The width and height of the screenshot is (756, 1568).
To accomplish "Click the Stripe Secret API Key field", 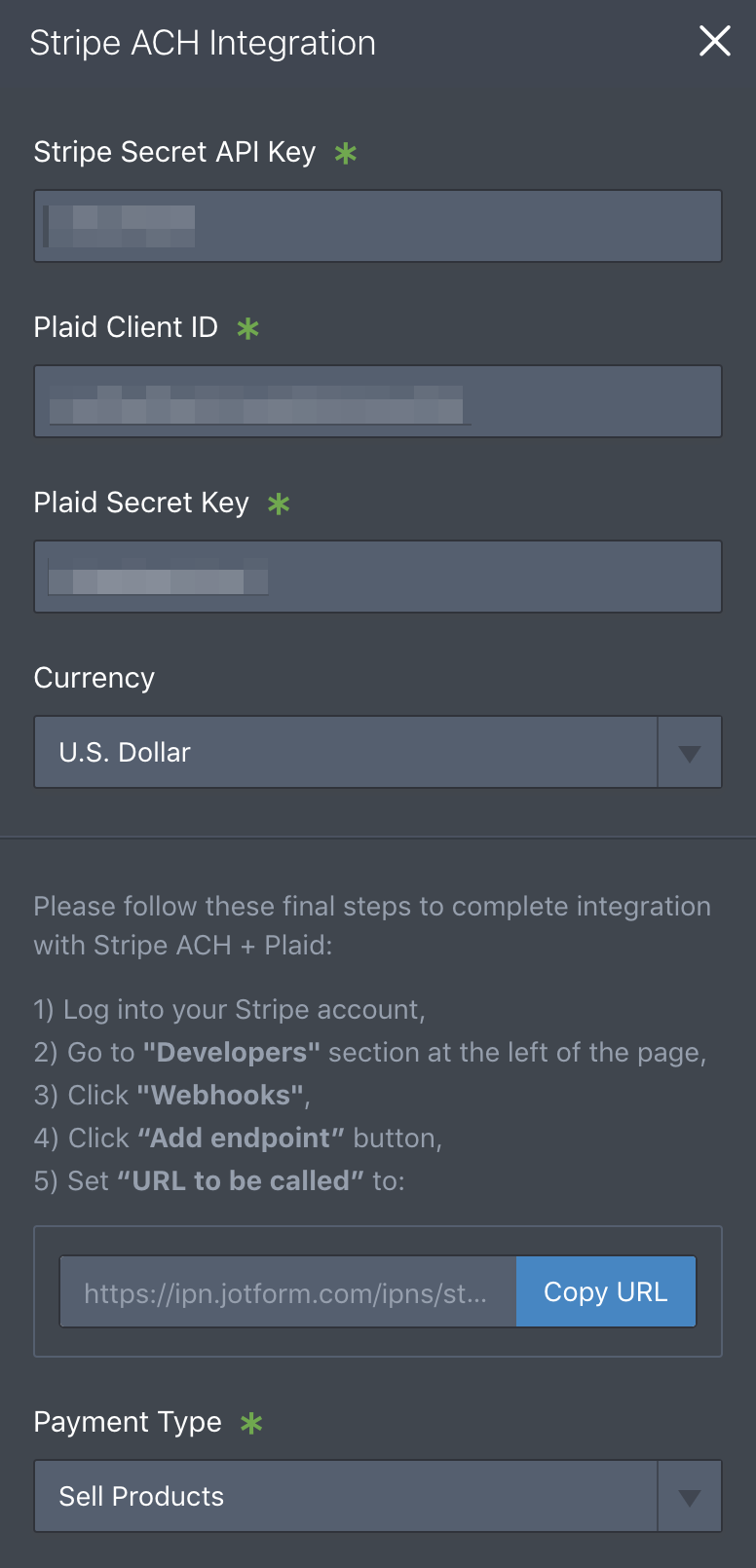I will point(378,226).
